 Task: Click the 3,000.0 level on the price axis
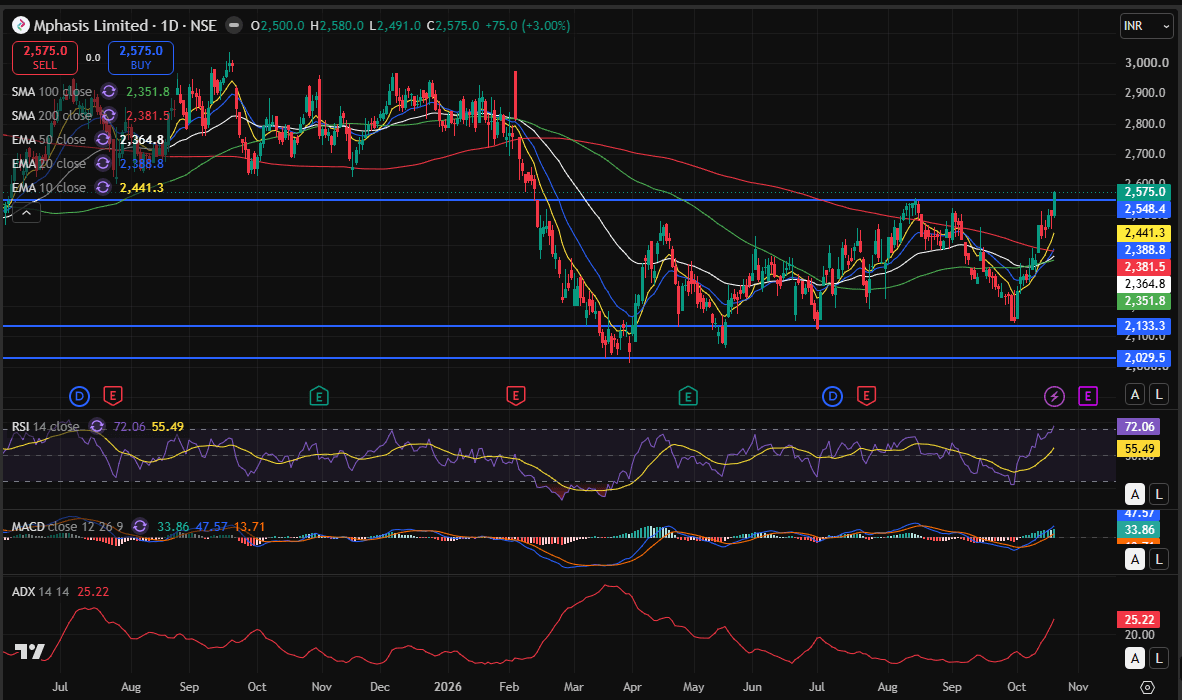1146,63
